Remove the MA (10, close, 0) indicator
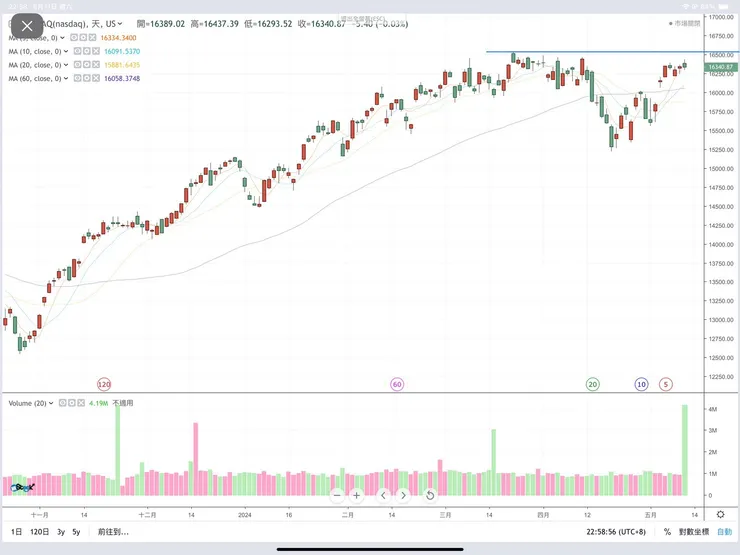The width and height of the screenshot is (740, 555). (96, 51)
